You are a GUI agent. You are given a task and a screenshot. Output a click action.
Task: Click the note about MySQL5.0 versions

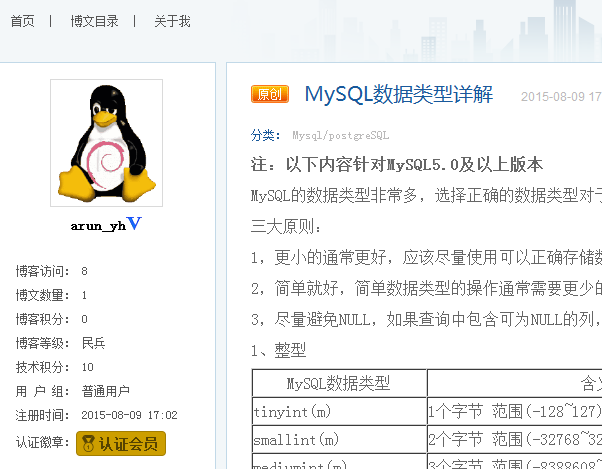tap(397, 165)
